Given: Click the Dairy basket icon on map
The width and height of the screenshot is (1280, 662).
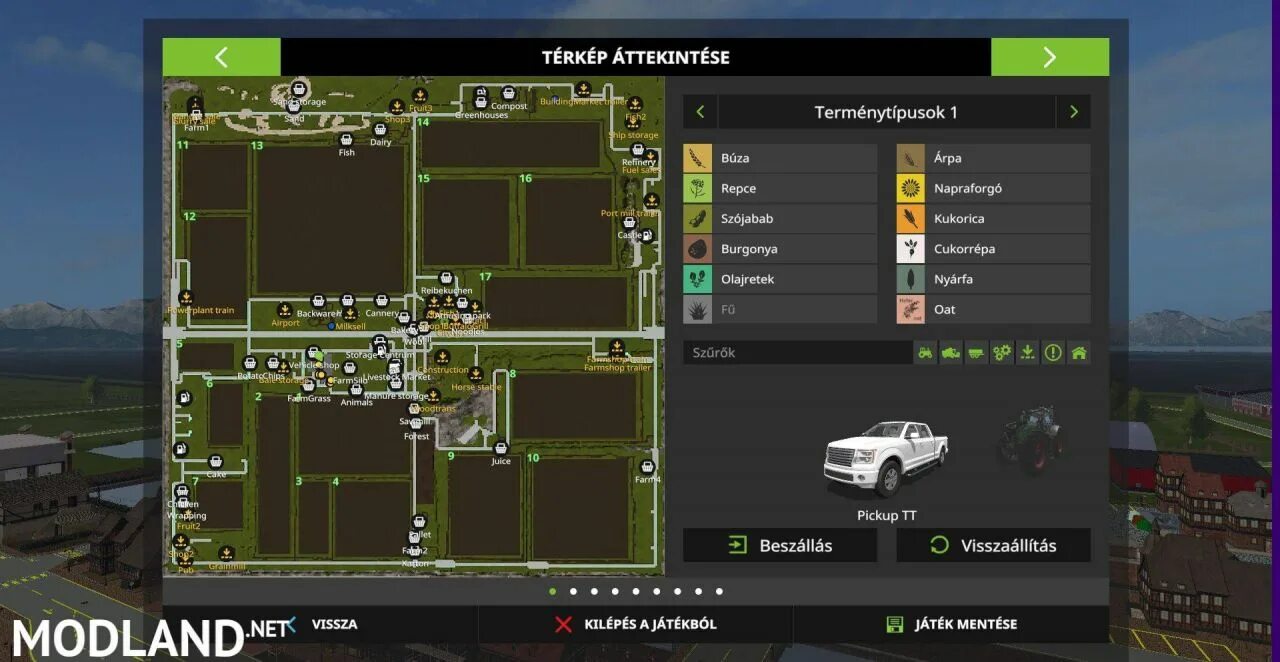Looking at the screenshot, I should click(x=380, y=129).
